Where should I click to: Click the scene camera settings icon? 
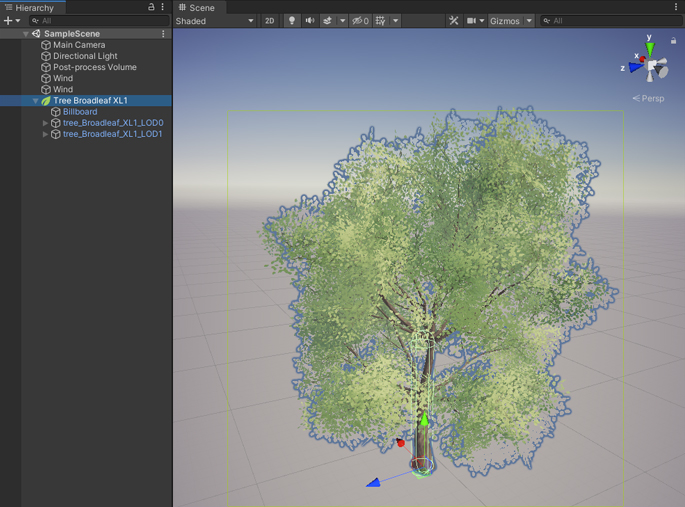[472, 21]
